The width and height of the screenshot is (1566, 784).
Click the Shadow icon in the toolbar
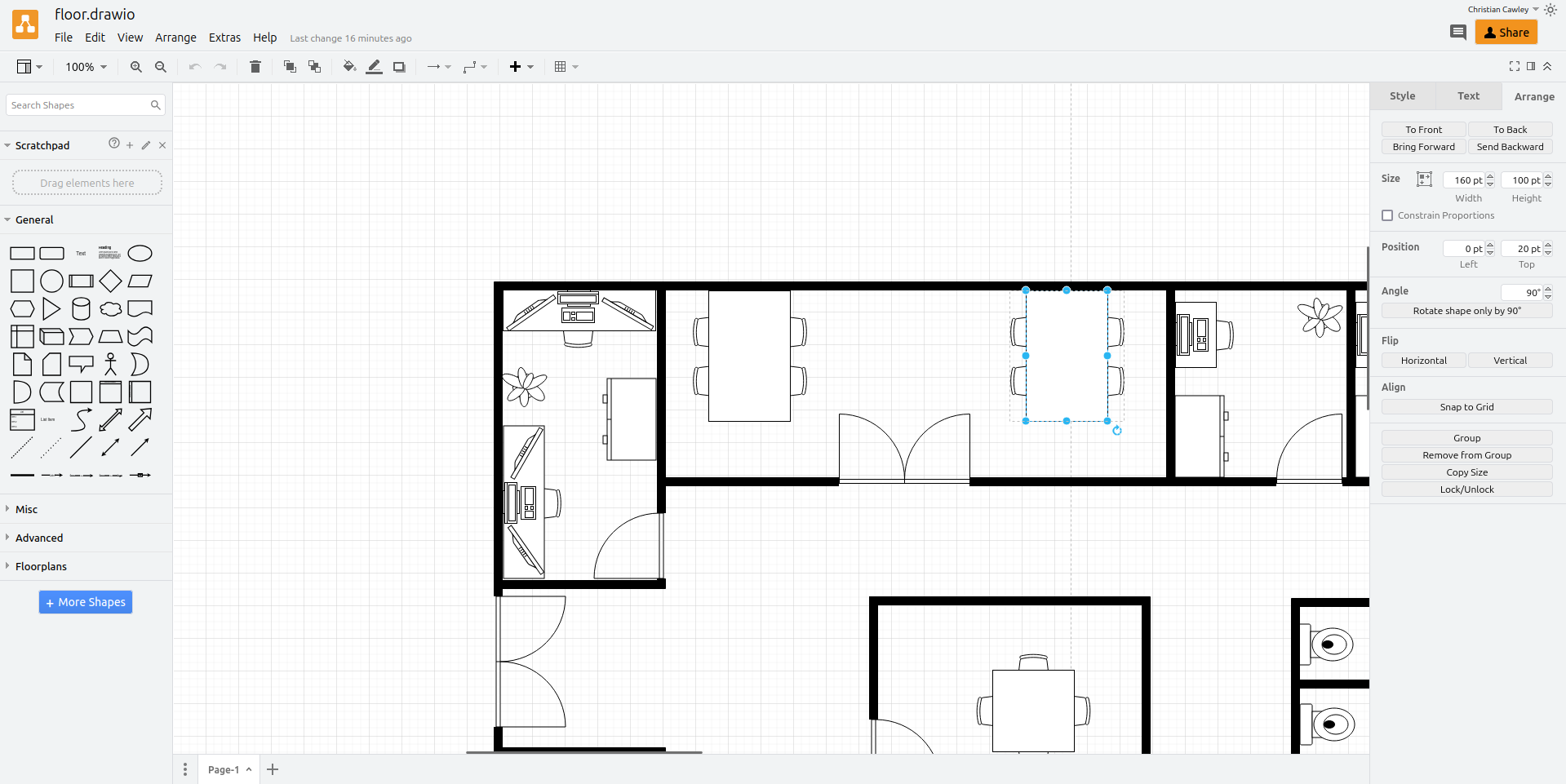pos(399,67)
